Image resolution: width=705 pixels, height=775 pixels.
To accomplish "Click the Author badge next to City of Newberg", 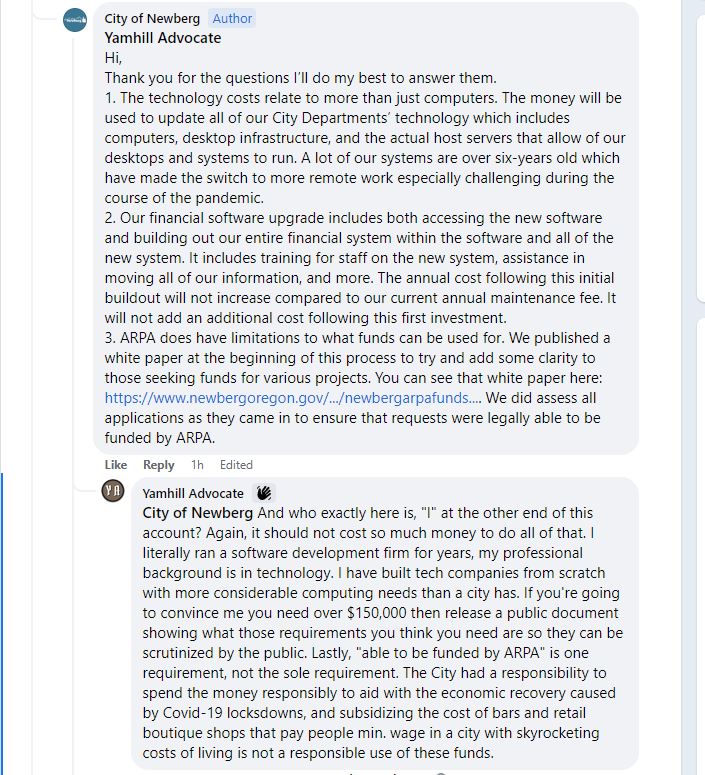I will tap(232, 18).
